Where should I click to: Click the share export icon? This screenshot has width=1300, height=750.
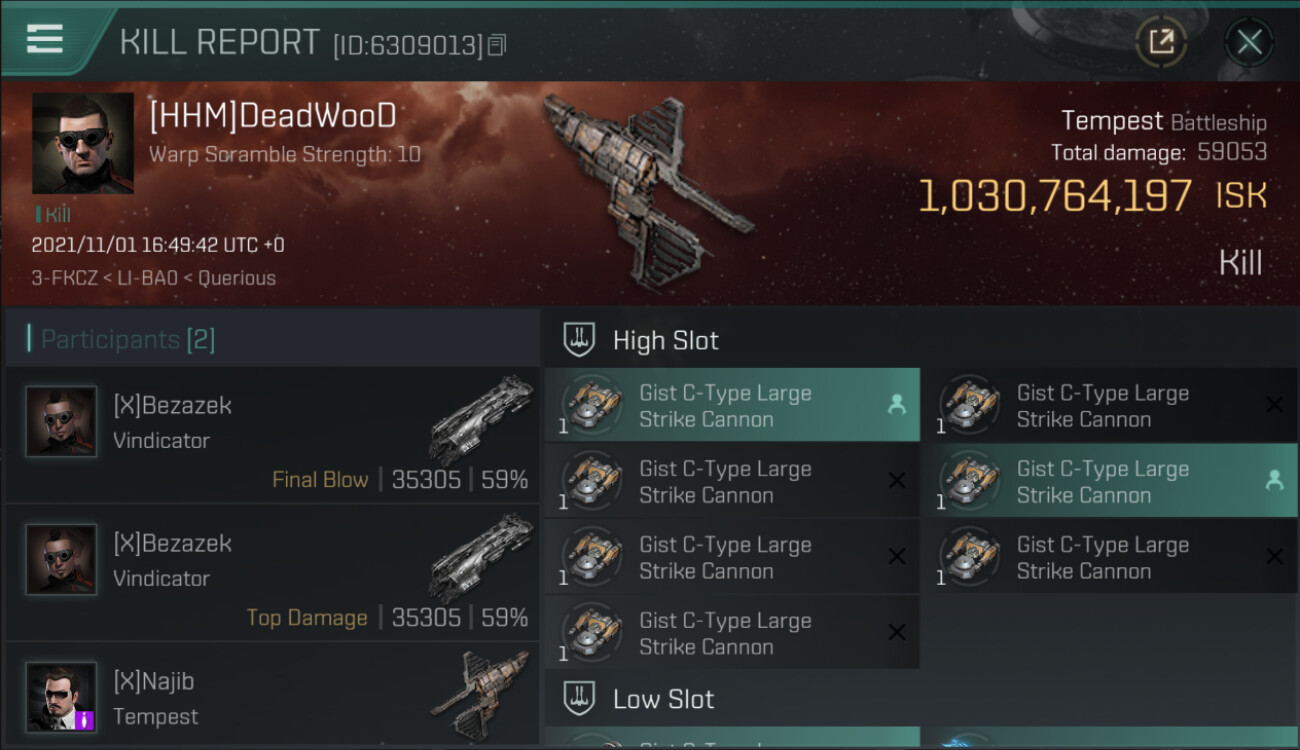1160,42
